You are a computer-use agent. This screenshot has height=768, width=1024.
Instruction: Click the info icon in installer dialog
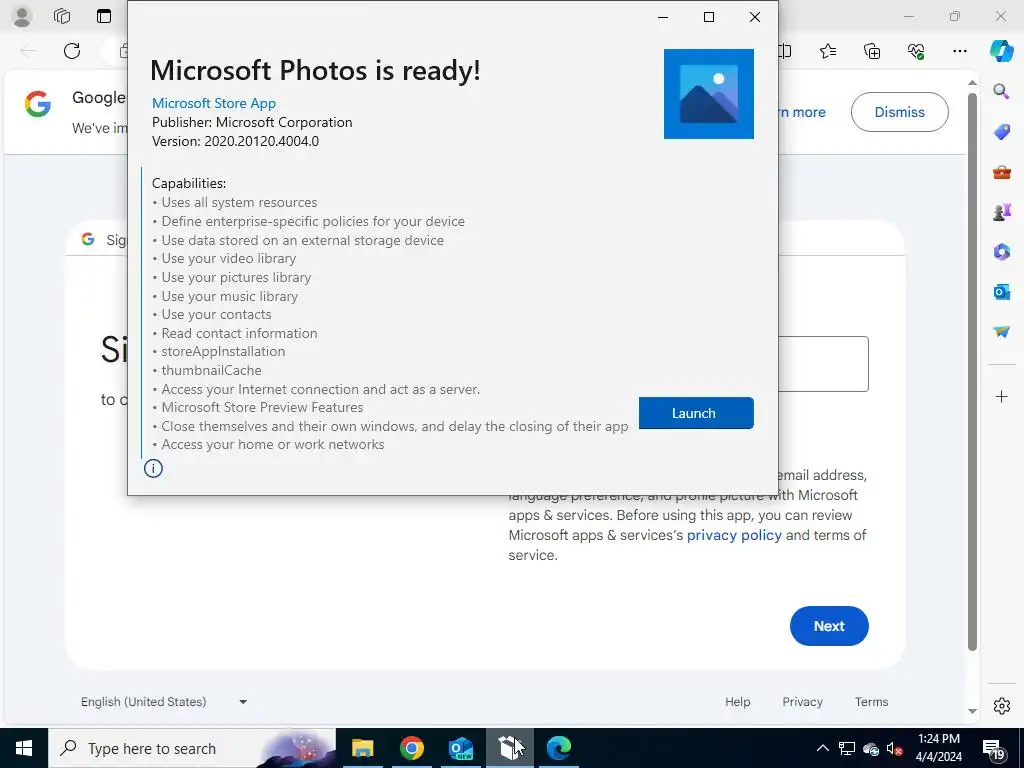click(153, 468)
